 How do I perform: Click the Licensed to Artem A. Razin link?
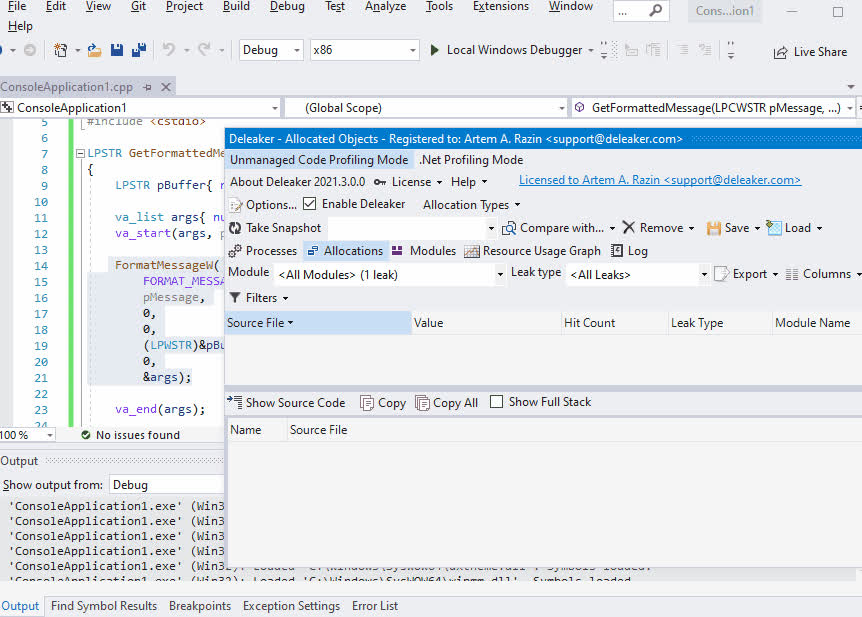[660, 180]
